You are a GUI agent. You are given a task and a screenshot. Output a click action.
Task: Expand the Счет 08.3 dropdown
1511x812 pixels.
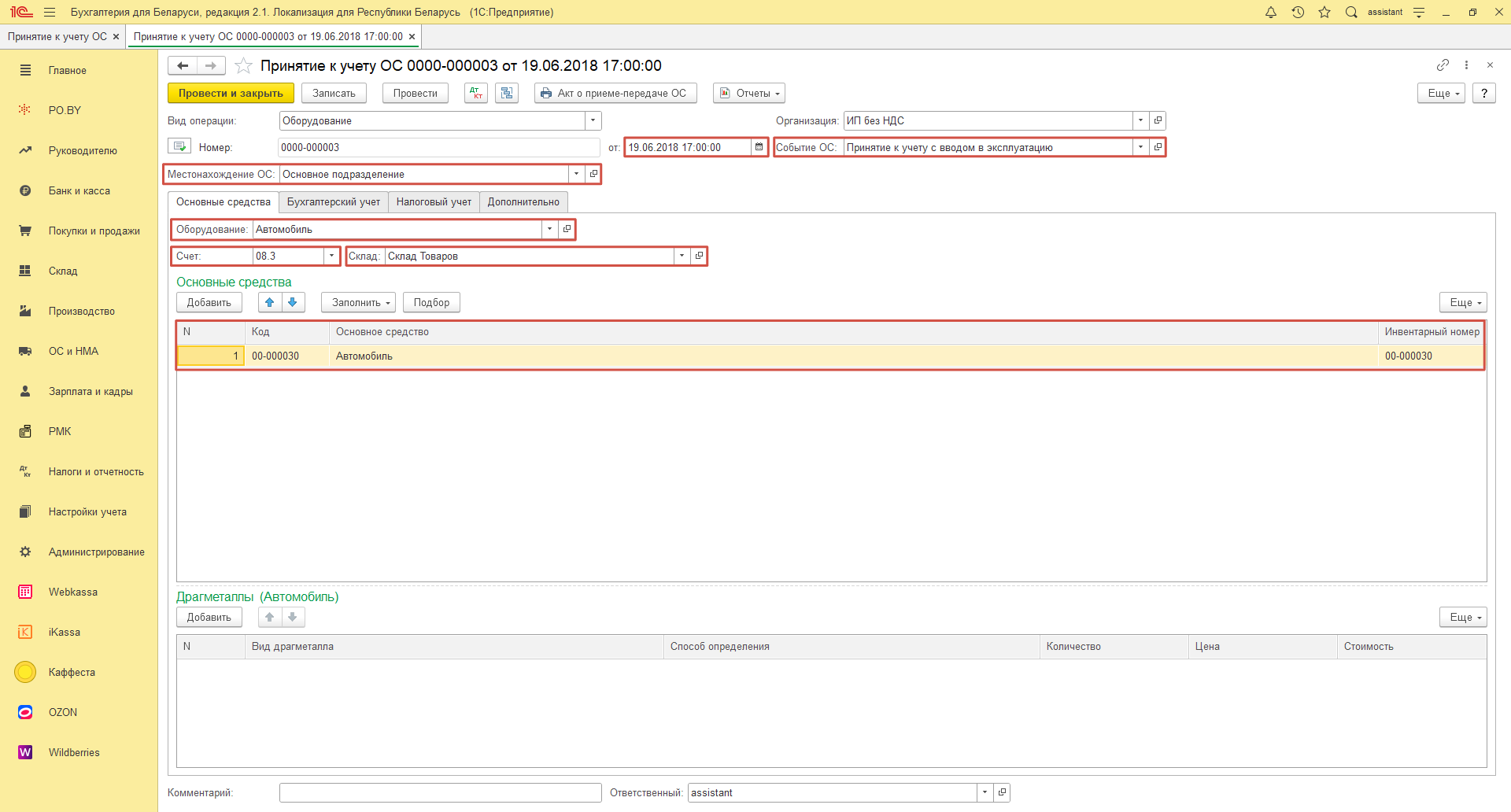[331, 256]
